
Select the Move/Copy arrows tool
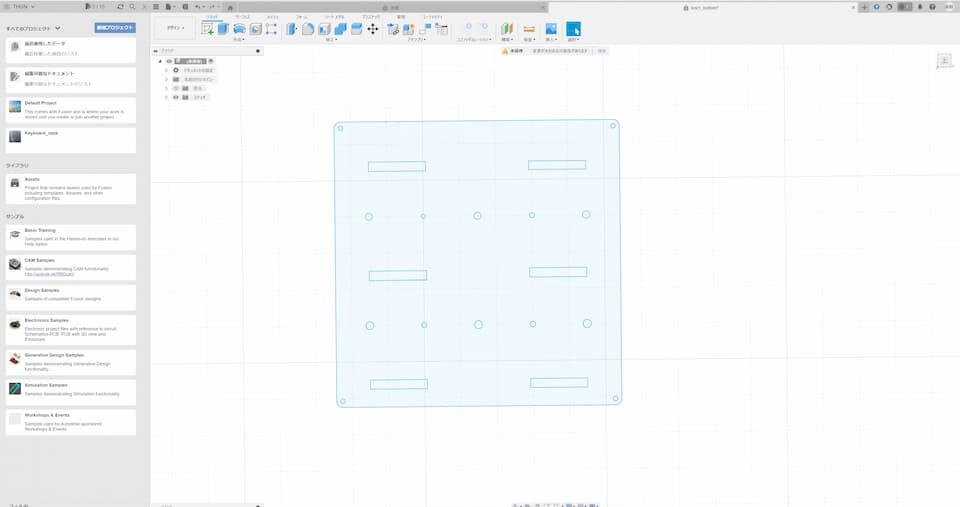point(372,29)
